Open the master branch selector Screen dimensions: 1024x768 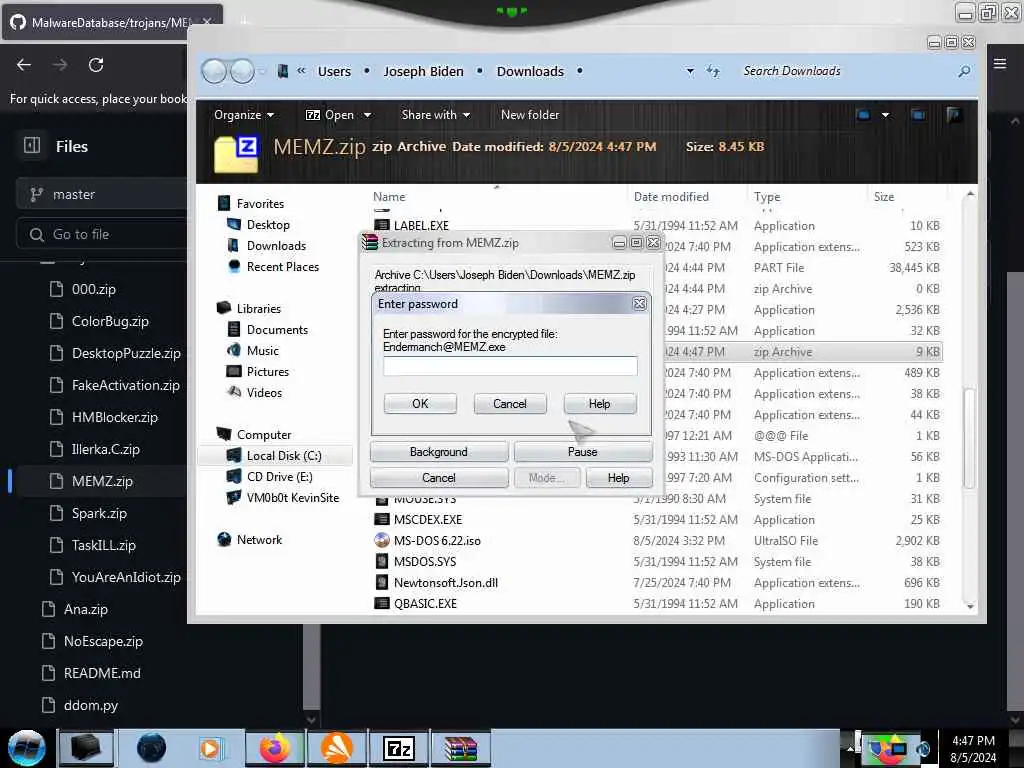(x=101, y=195)
